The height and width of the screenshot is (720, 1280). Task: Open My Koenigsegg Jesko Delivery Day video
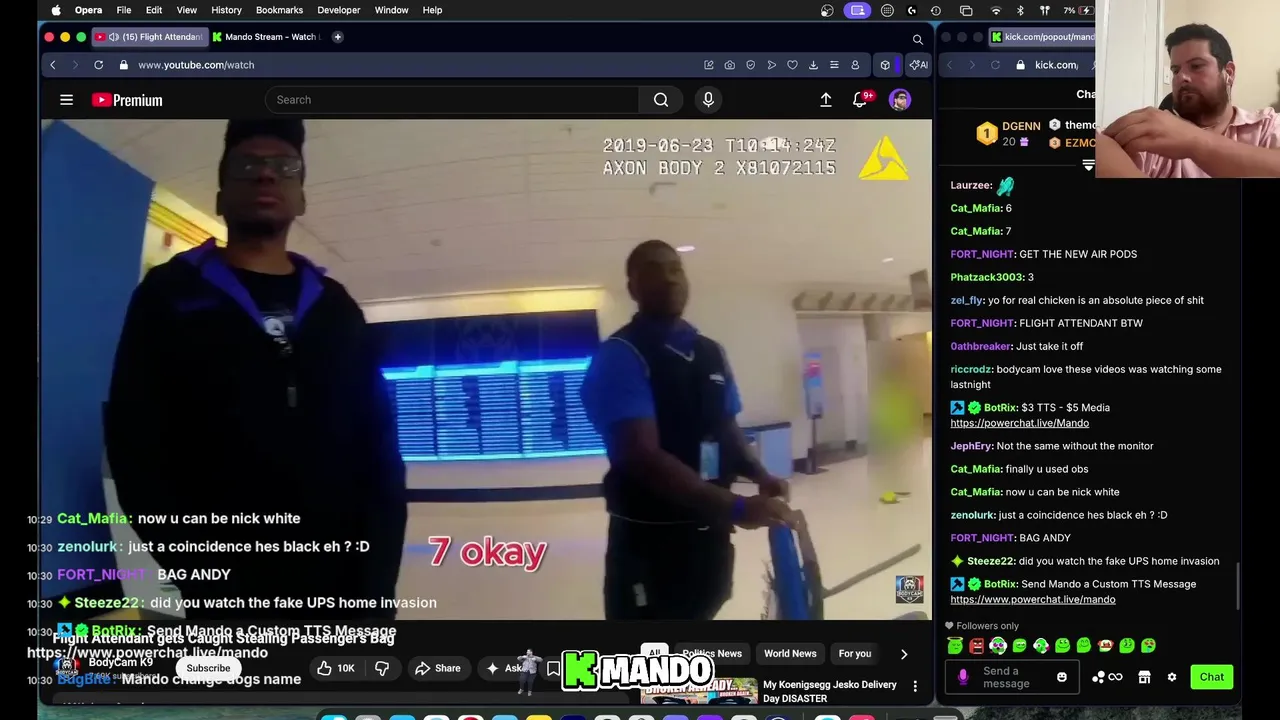pyautogui.click(x=830, y=691)
